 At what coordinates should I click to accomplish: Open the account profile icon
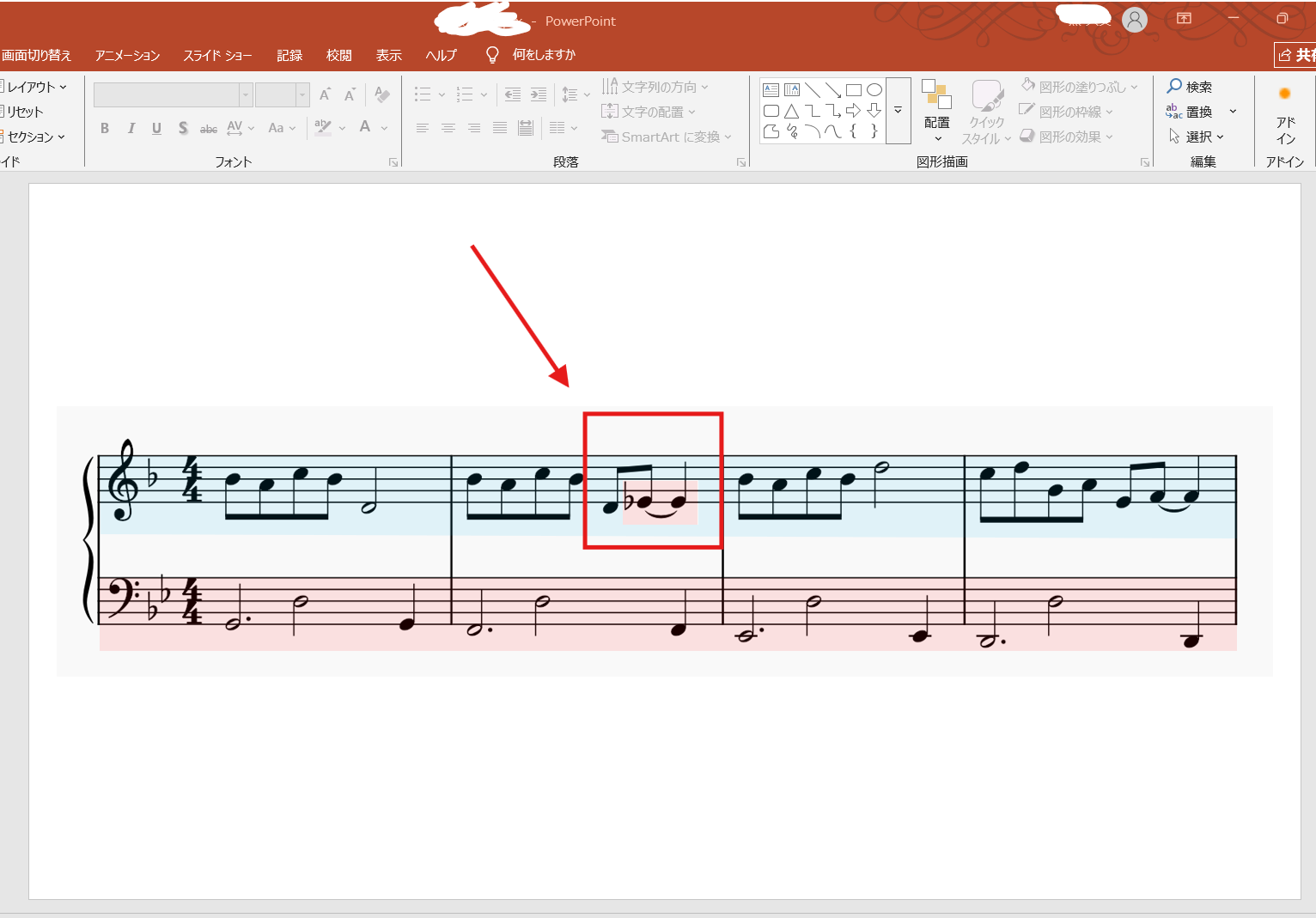[x=1135, y=20]
